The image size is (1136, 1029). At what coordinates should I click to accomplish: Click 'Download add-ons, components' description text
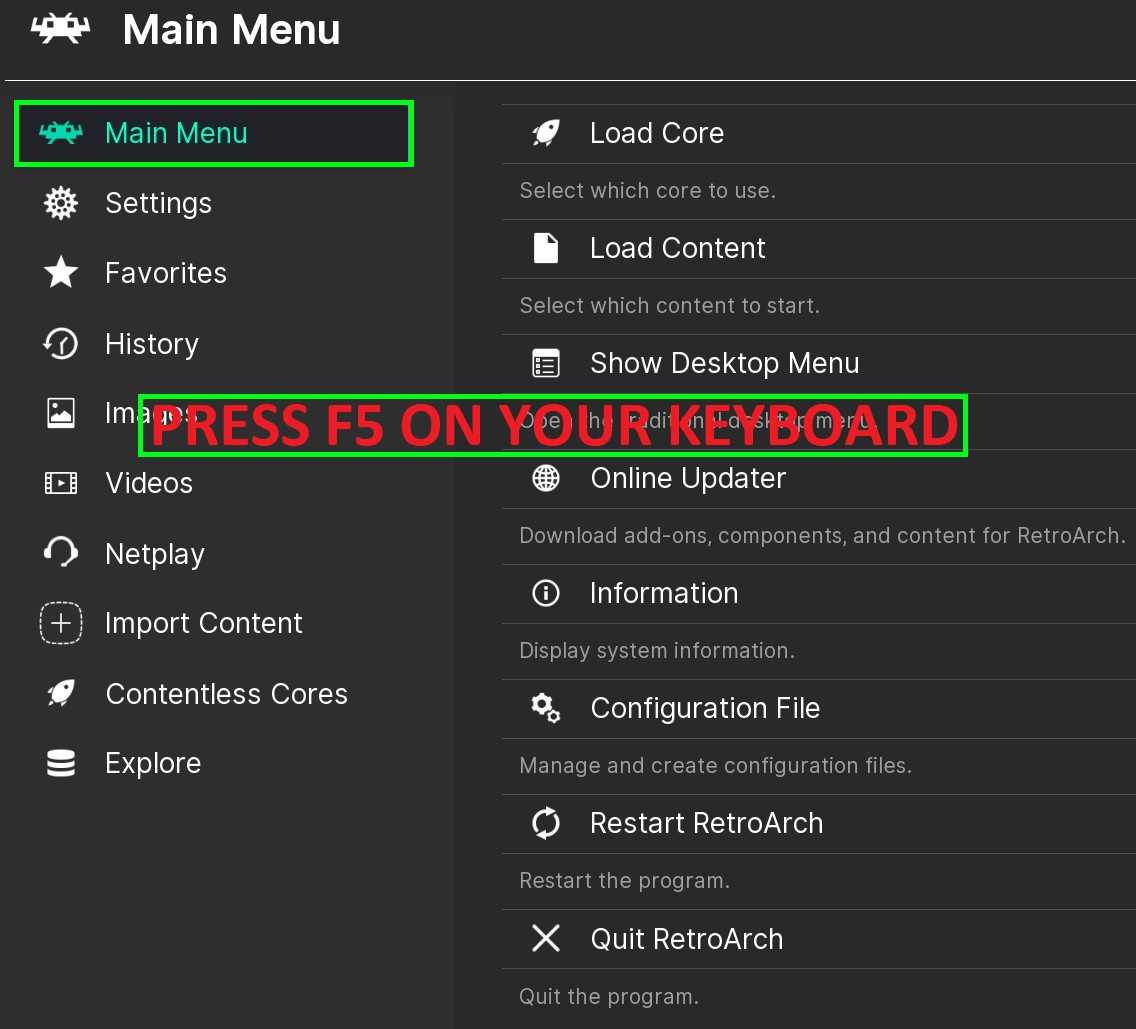[x=822, y=536]
